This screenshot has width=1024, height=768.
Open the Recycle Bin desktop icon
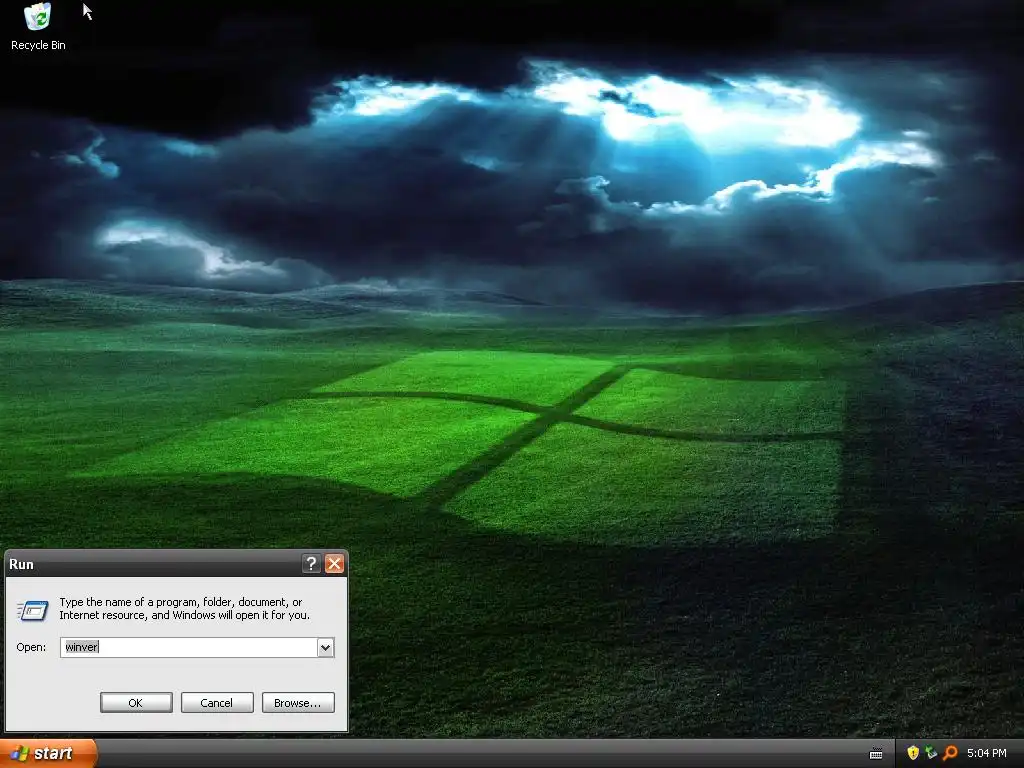pyautogui.click(x=38, y=27)
